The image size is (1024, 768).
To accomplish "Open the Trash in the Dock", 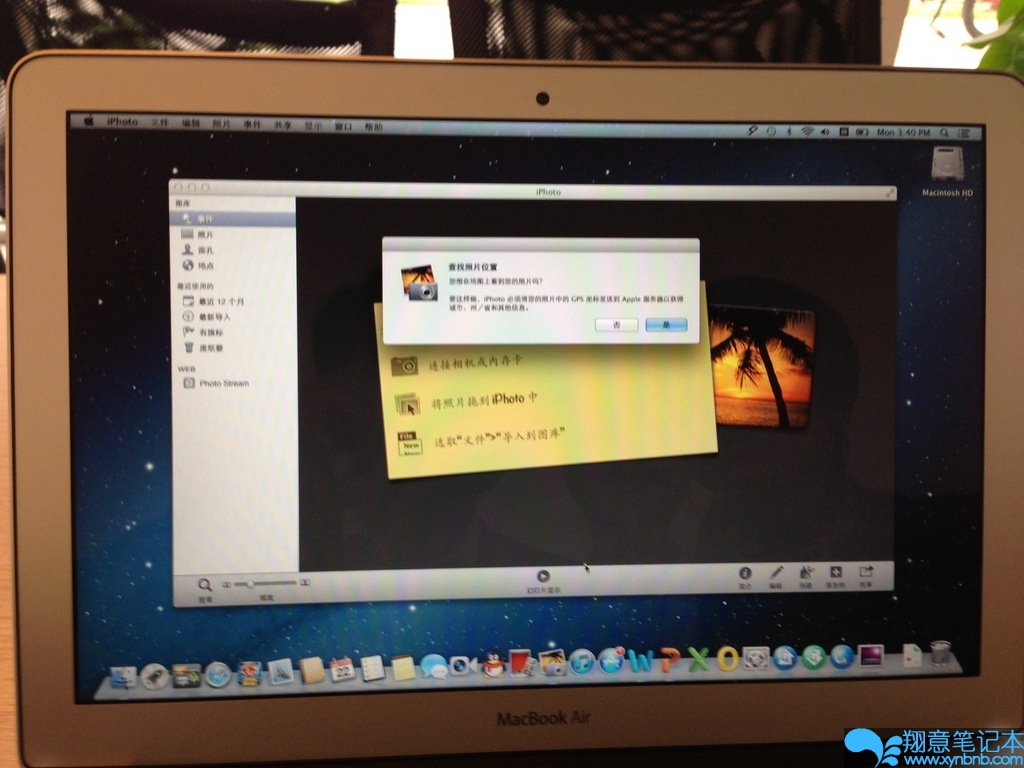I will (940, 652).
